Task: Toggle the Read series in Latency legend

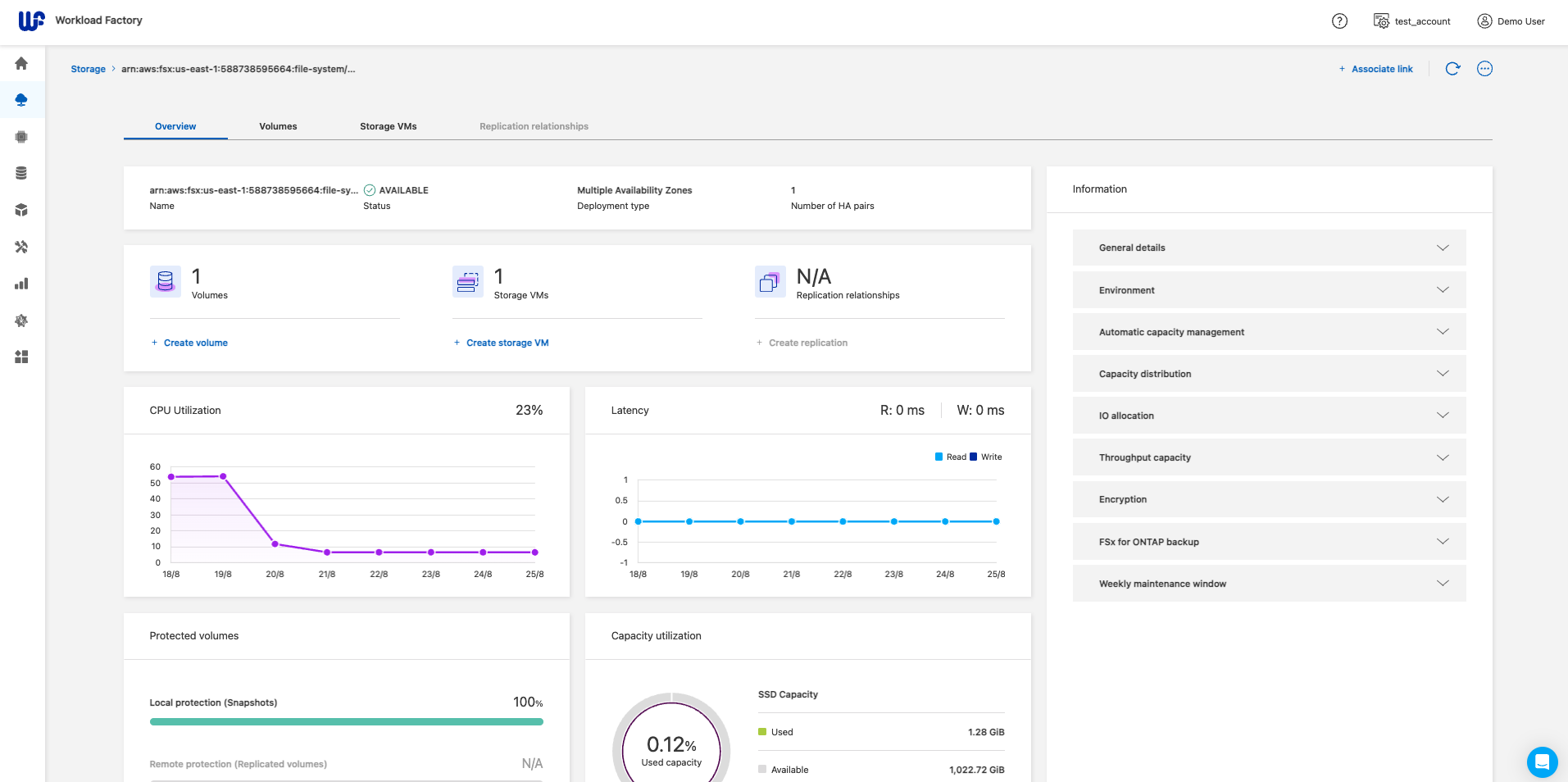Action: point(951,457)
